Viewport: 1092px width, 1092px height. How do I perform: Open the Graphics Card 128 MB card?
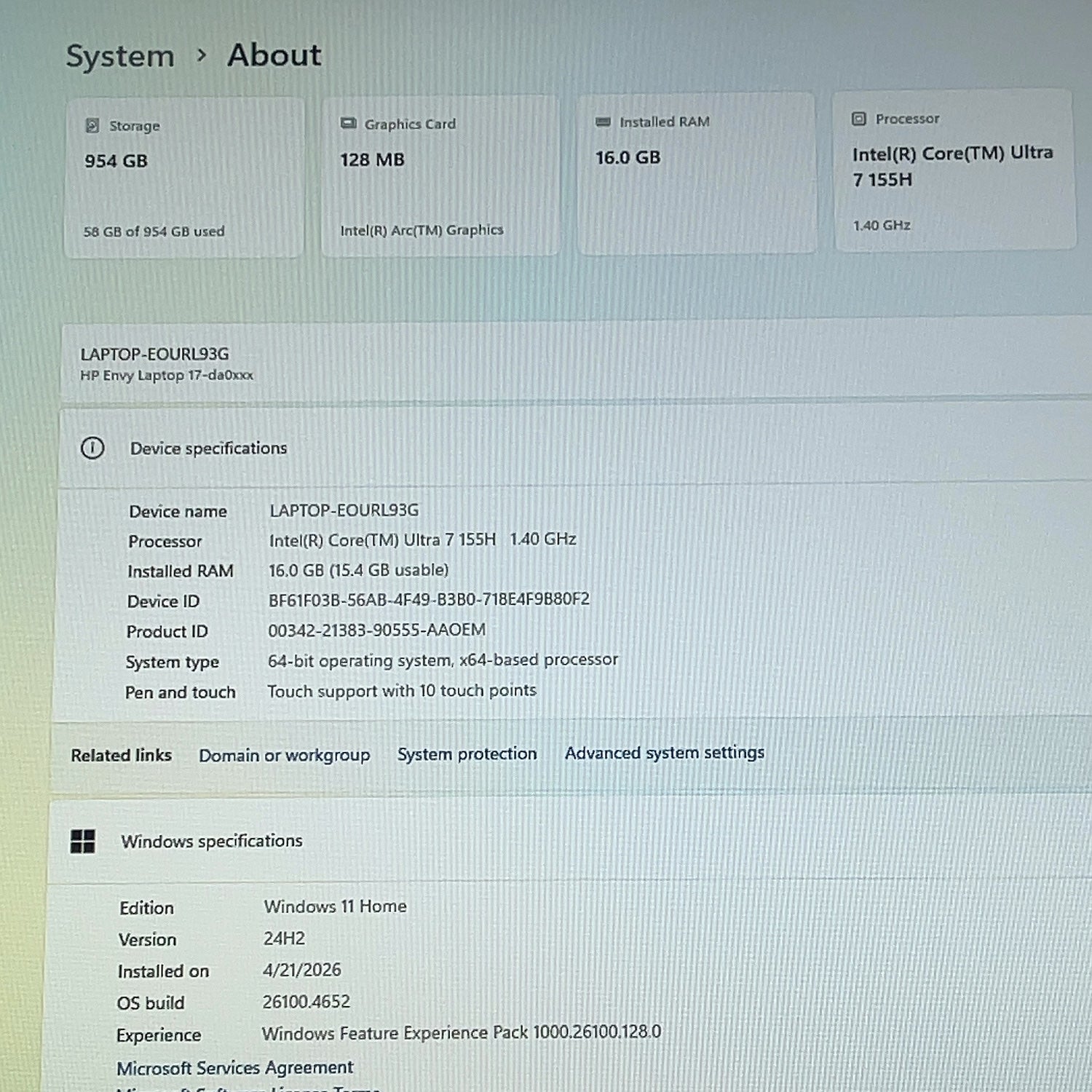coord(440,175)
